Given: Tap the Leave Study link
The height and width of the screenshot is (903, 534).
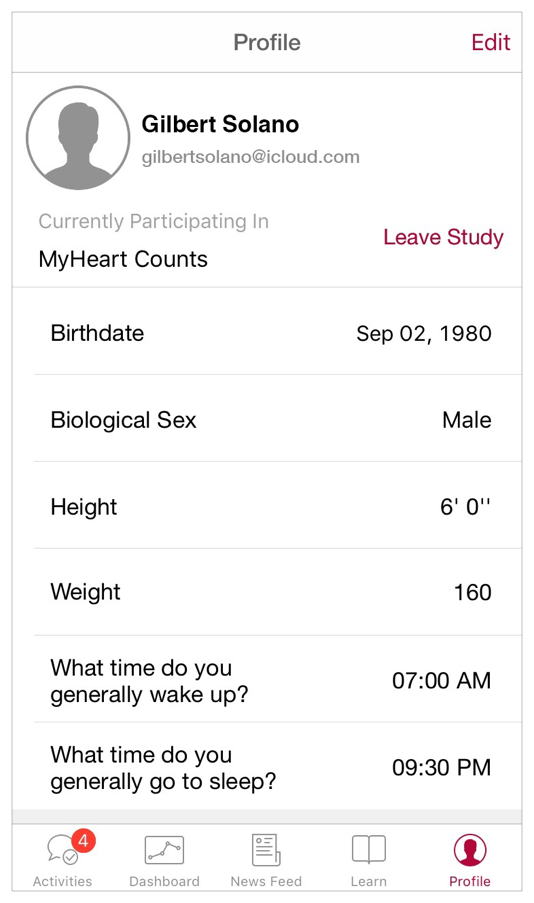Looking at the screenshot, I should tap(444, 237).
